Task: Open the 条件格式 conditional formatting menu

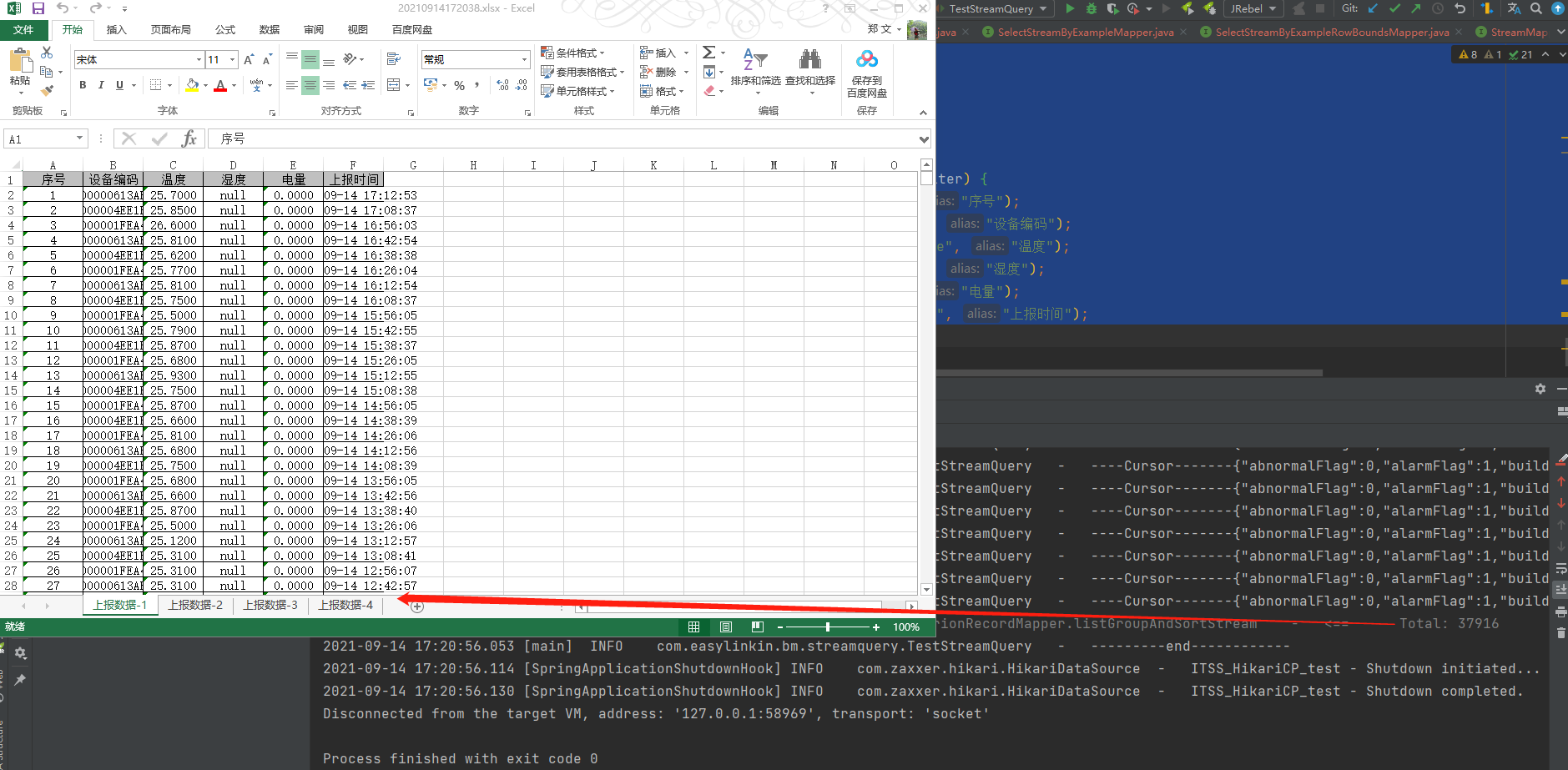Action: [x=573, y=53]
